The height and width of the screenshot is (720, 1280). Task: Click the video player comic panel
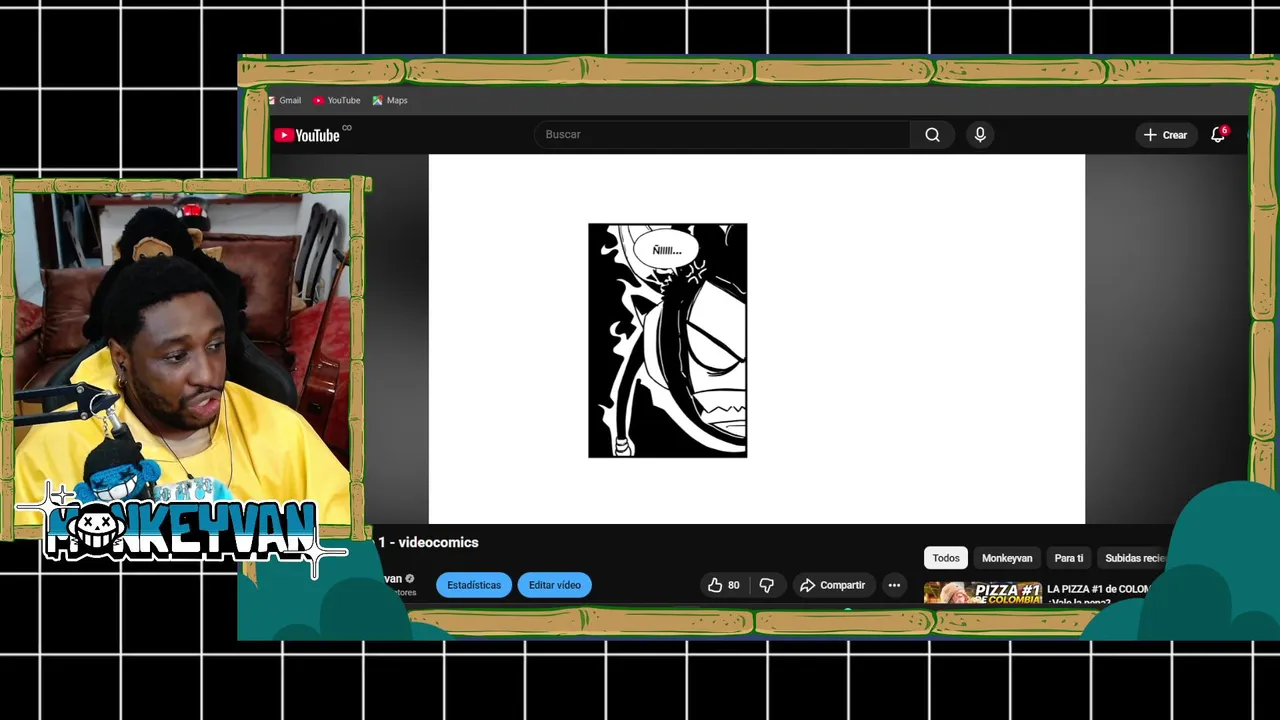(x=667, y=340)
